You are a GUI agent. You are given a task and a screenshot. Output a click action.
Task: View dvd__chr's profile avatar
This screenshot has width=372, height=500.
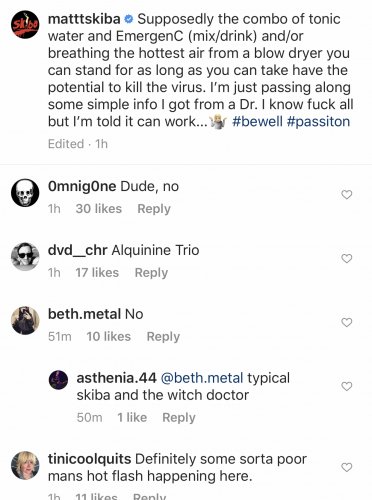tap(25, 257)
